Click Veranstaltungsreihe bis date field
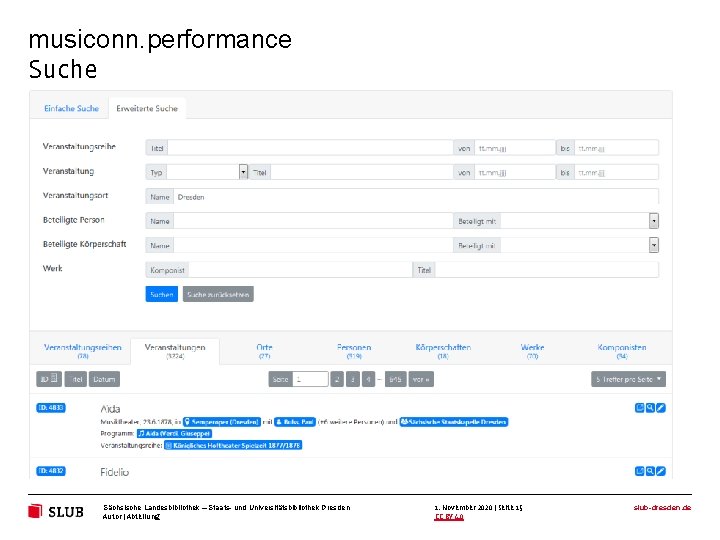720x540 pixels. (616, 148)
